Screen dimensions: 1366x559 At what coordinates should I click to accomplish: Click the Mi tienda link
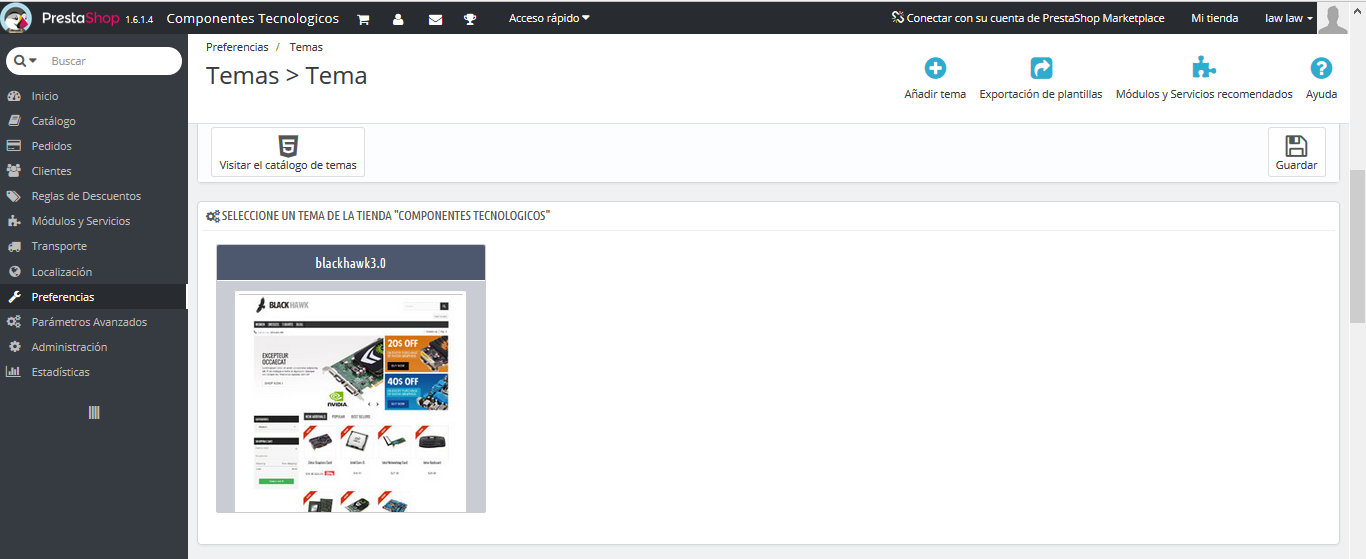tap(1214, 18)
